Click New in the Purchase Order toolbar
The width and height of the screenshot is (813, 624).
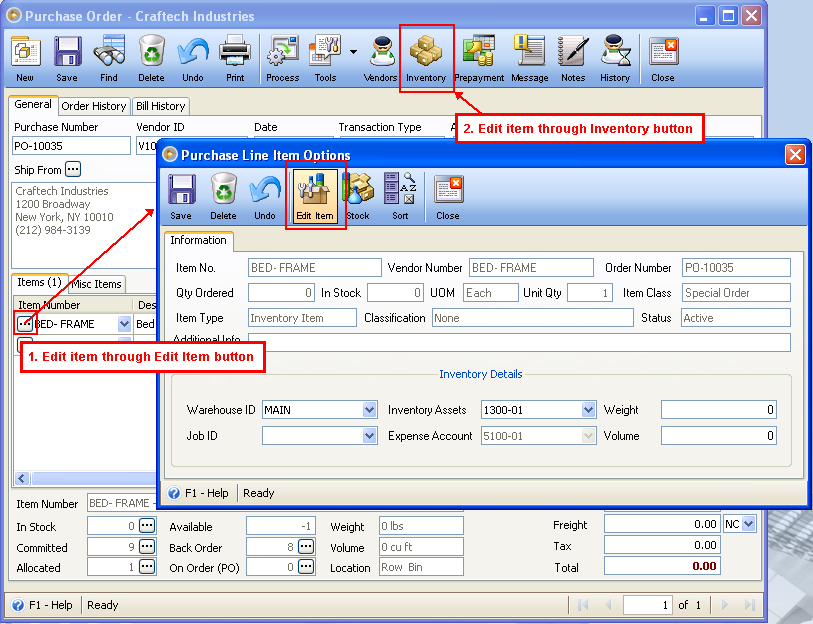25,59
